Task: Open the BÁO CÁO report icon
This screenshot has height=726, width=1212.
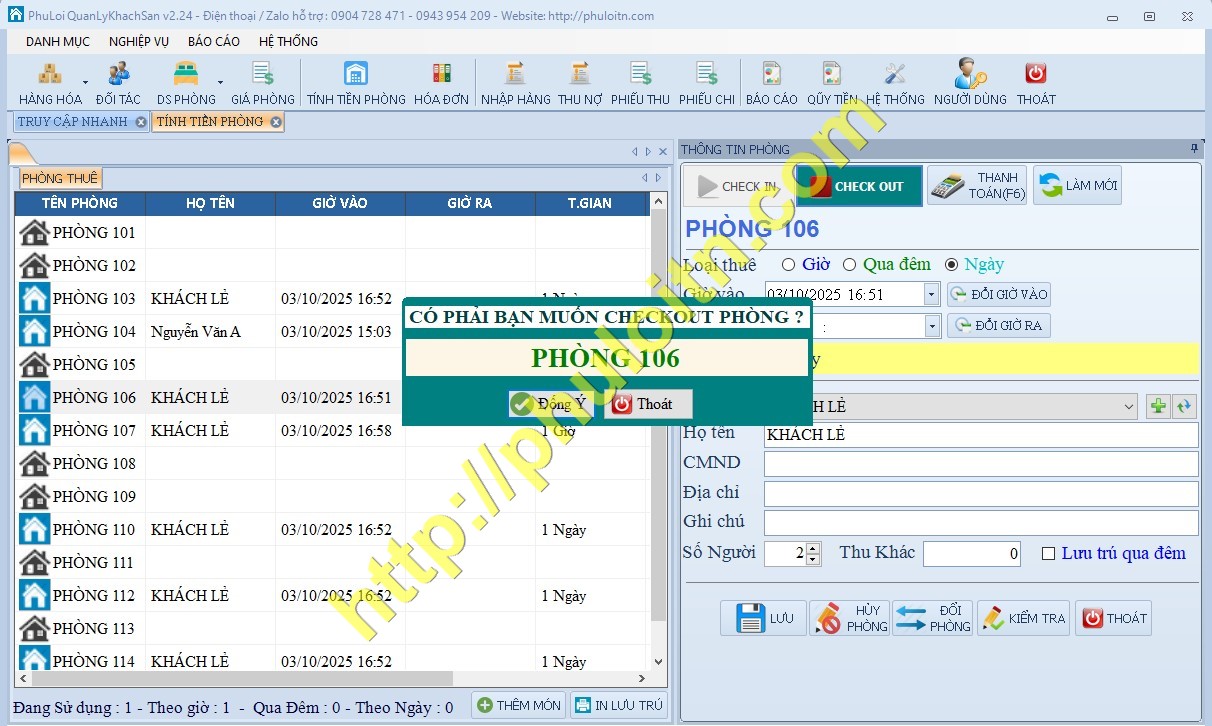Action: [x=770, y=80]
